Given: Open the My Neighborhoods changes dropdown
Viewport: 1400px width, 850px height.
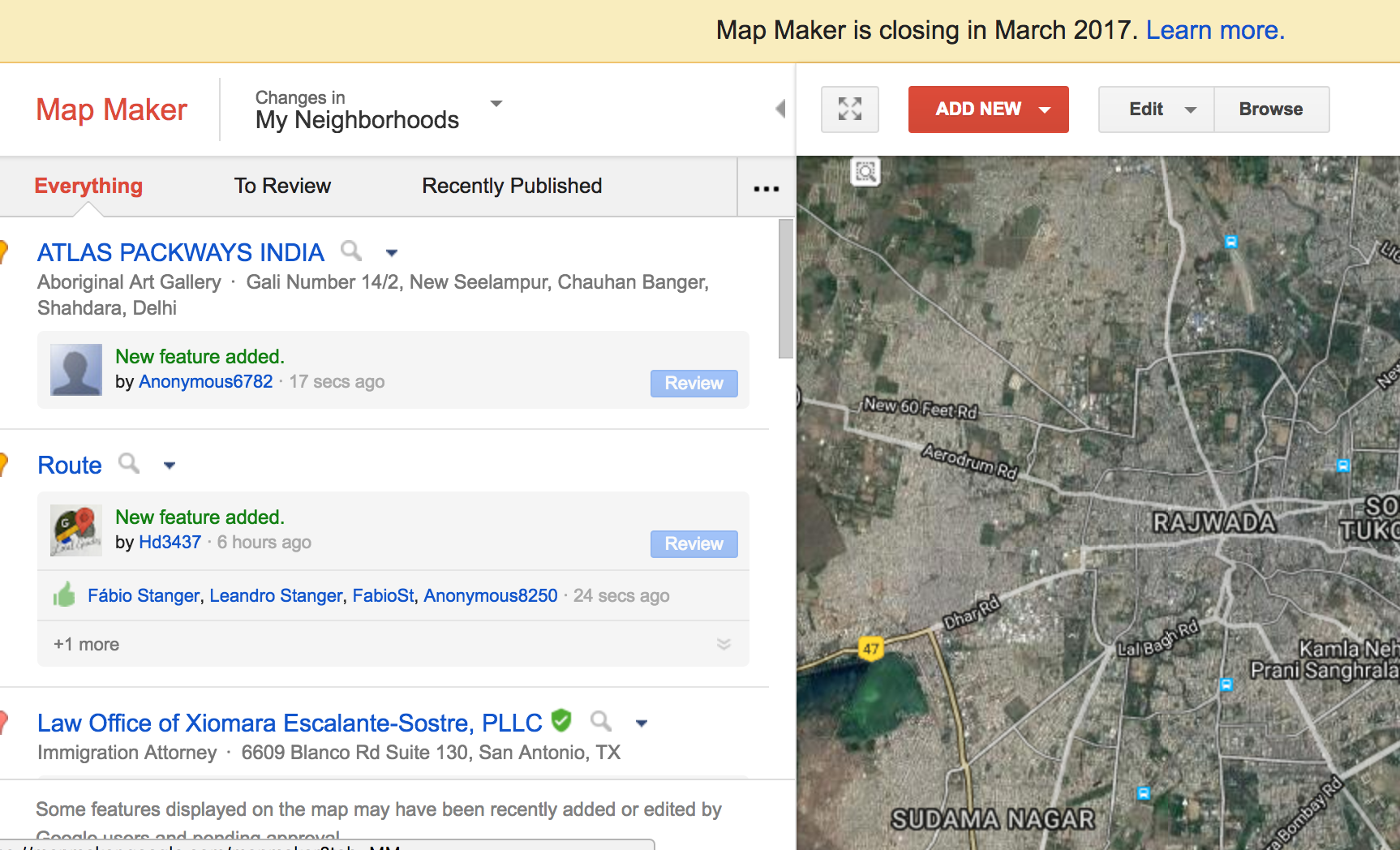Looking at the screenshot, I should pyautogui.click(x=496, y=104).
